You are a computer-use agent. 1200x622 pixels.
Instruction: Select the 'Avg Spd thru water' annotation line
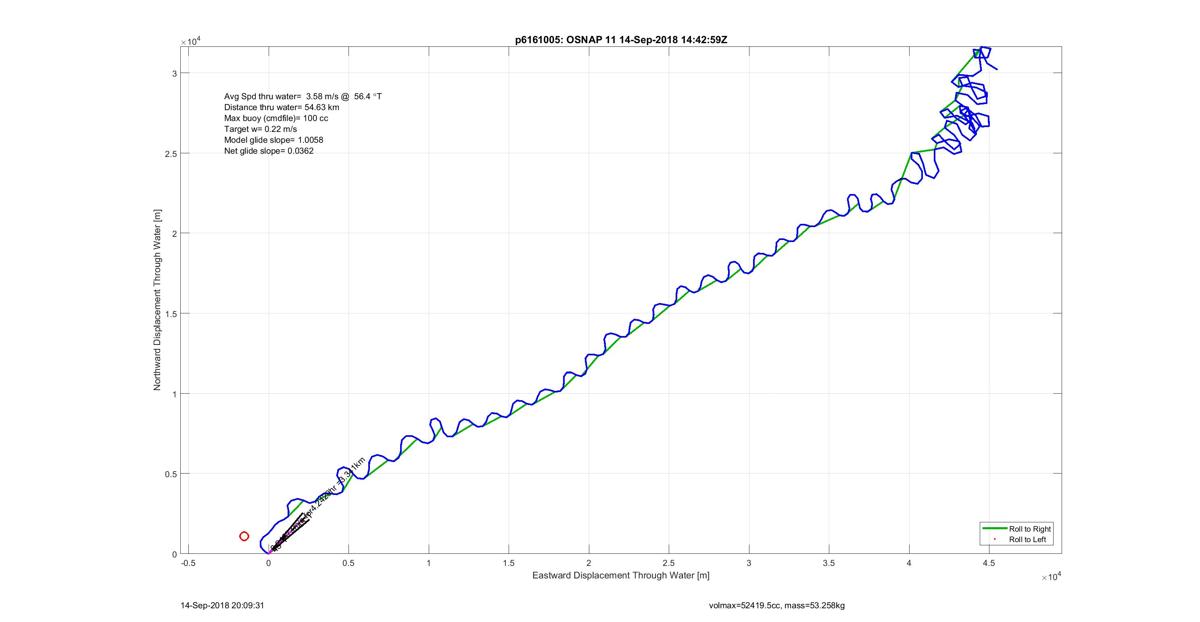303,97
